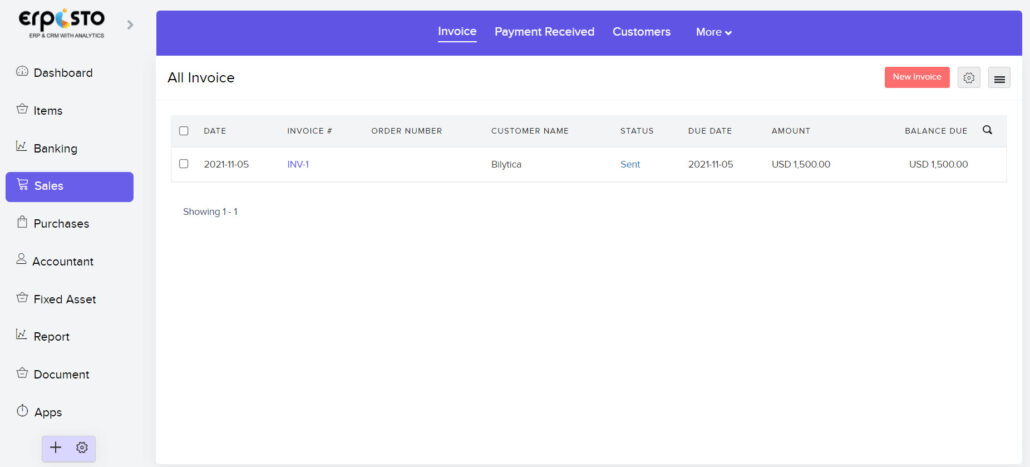Open the table search magnifier icon
The image size is (1030, 467).
tap(987, 130)
